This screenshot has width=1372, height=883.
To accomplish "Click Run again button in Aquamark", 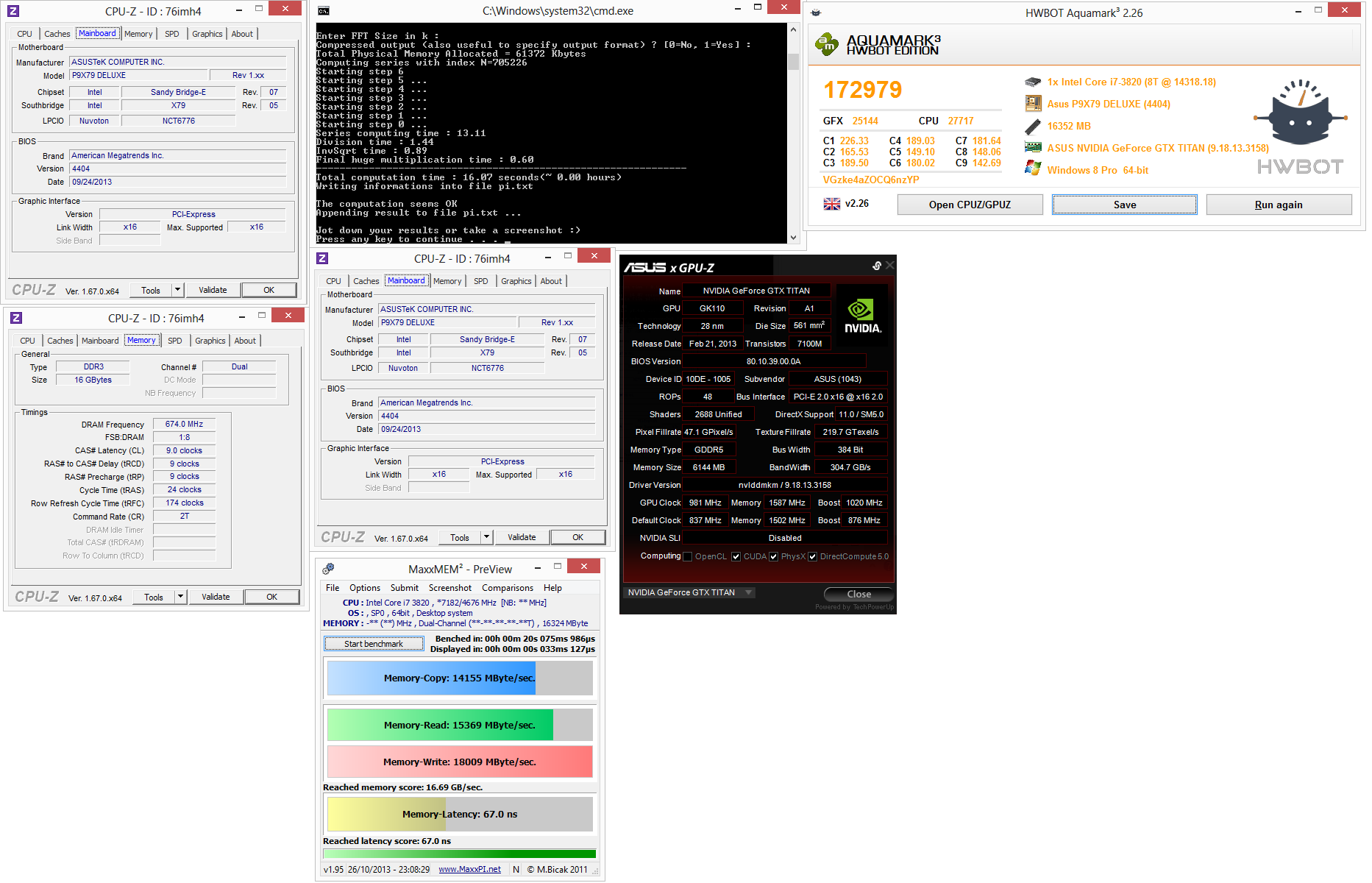I will coord(1279,205).
